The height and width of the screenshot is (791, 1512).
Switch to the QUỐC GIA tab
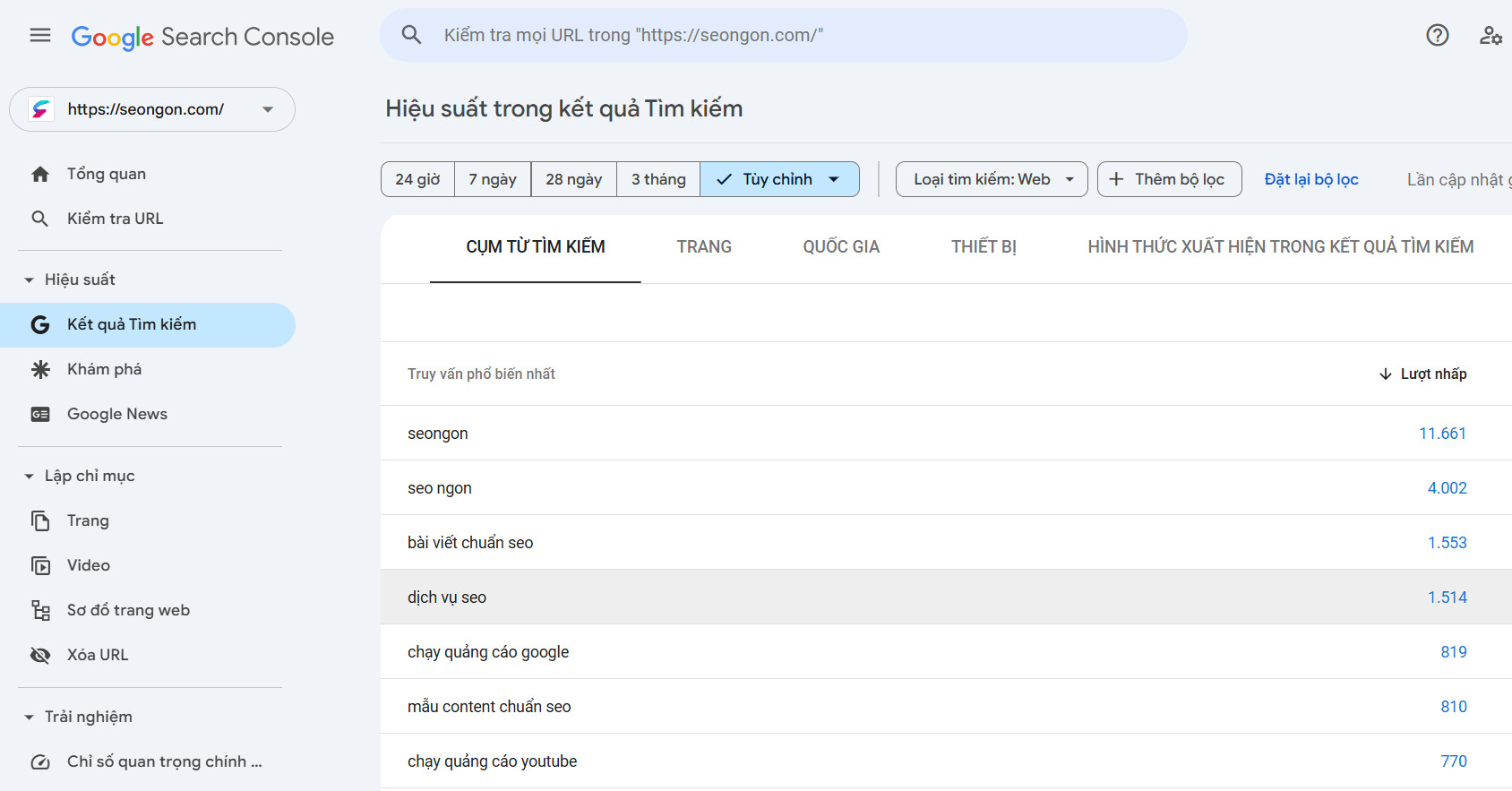click(x=841, y=247)
